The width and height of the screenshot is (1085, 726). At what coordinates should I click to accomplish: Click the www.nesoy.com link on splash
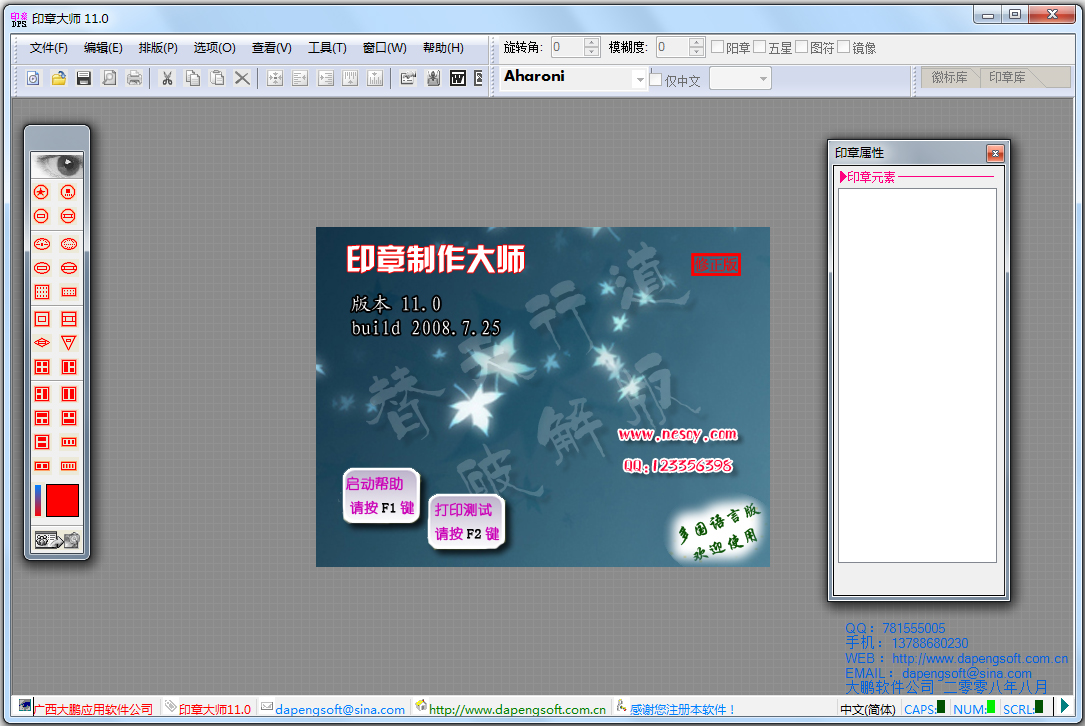677,435
